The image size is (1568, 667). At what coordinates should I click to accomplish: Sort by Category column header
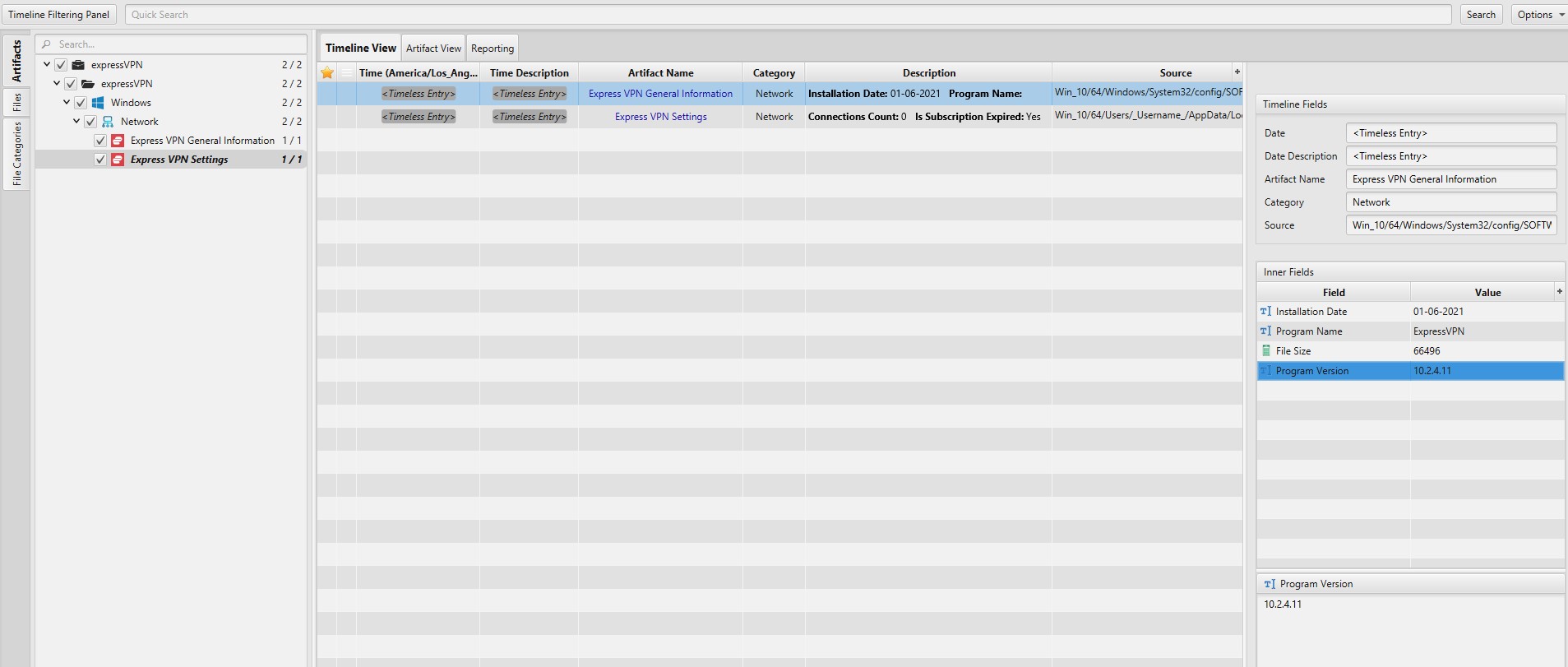pos(774,72)
